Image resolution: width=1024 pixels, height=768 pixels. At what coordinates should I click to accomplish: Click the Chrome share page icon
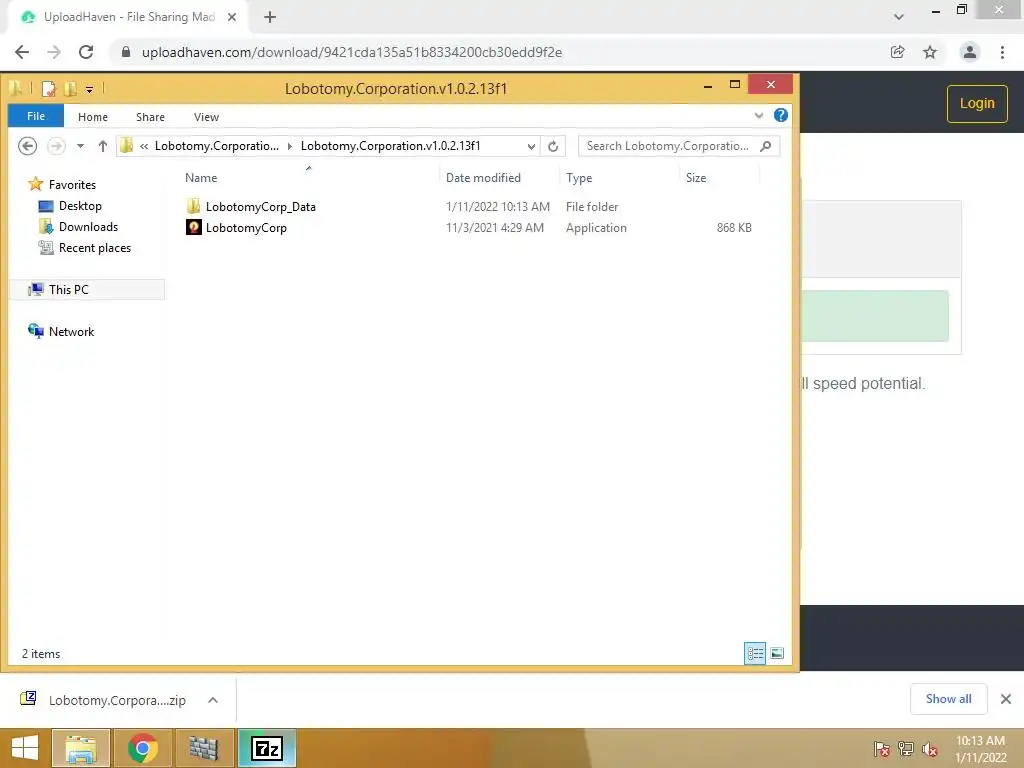pyautogui.click(x=897, y=52)
